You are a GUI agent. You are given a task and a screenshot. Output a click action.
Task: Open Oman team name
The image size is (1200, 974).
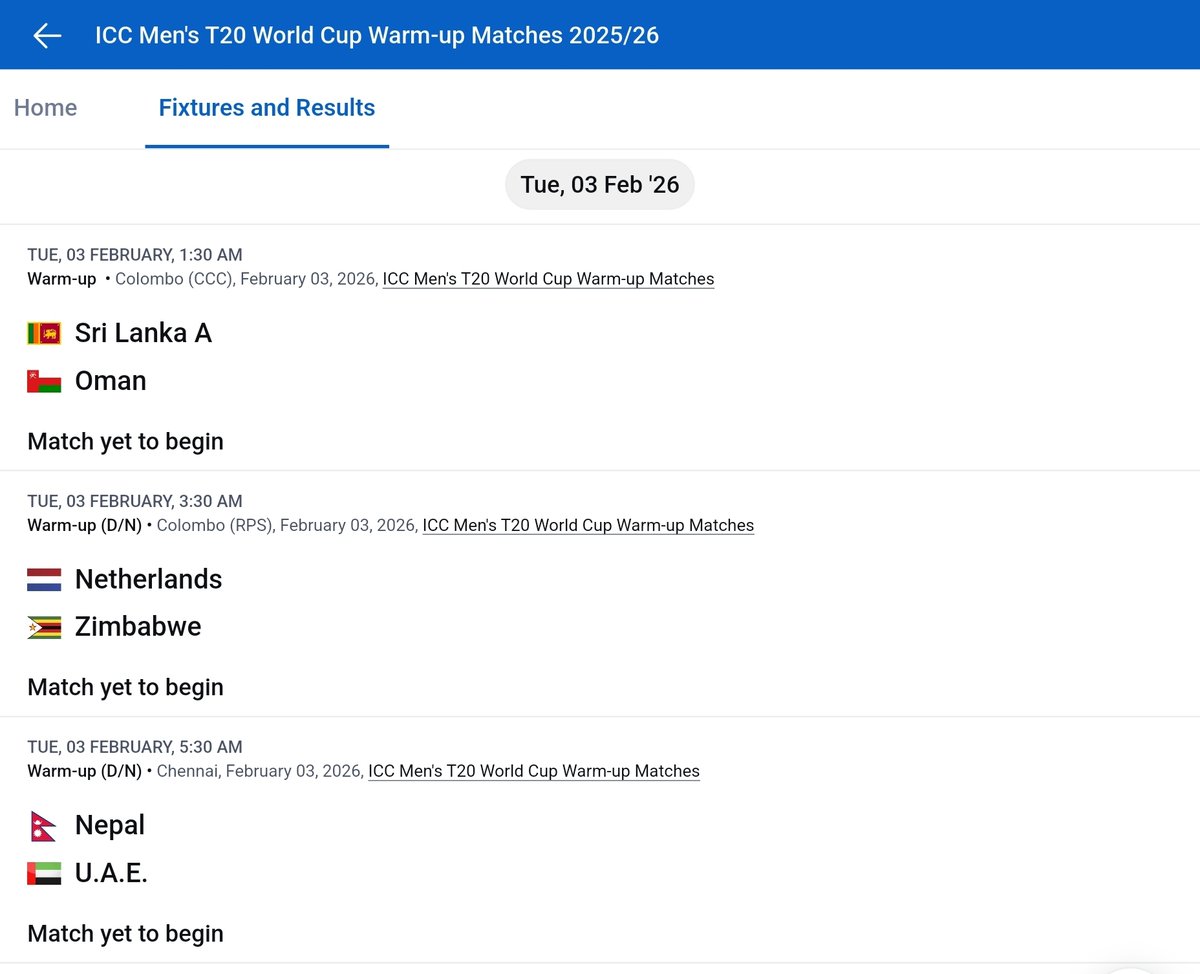click(x=111, y=381)
